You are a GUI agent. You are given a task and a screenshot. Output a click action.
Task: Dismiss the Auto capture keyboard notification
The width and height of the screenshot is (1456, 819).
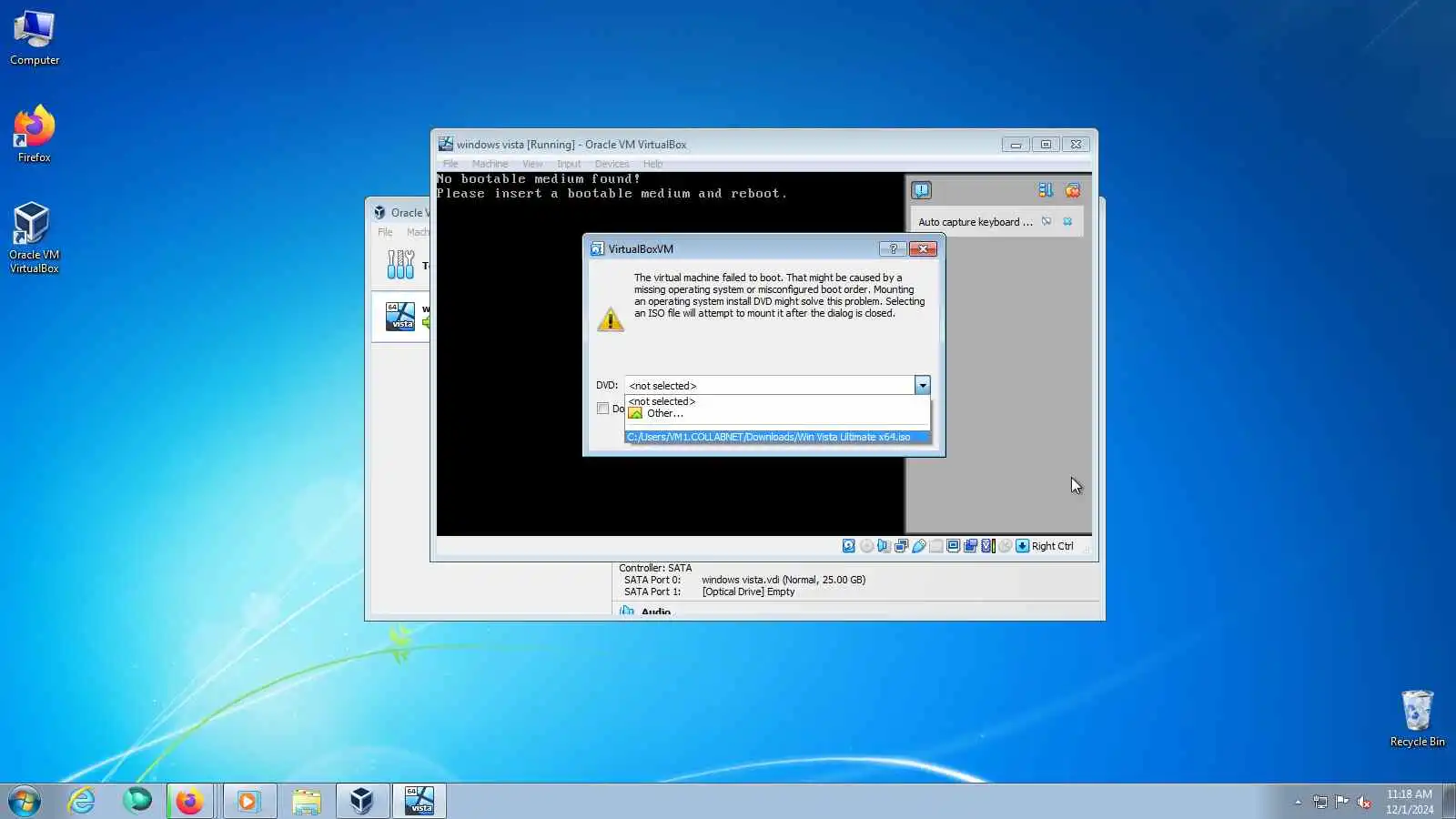pos(1067,221)
